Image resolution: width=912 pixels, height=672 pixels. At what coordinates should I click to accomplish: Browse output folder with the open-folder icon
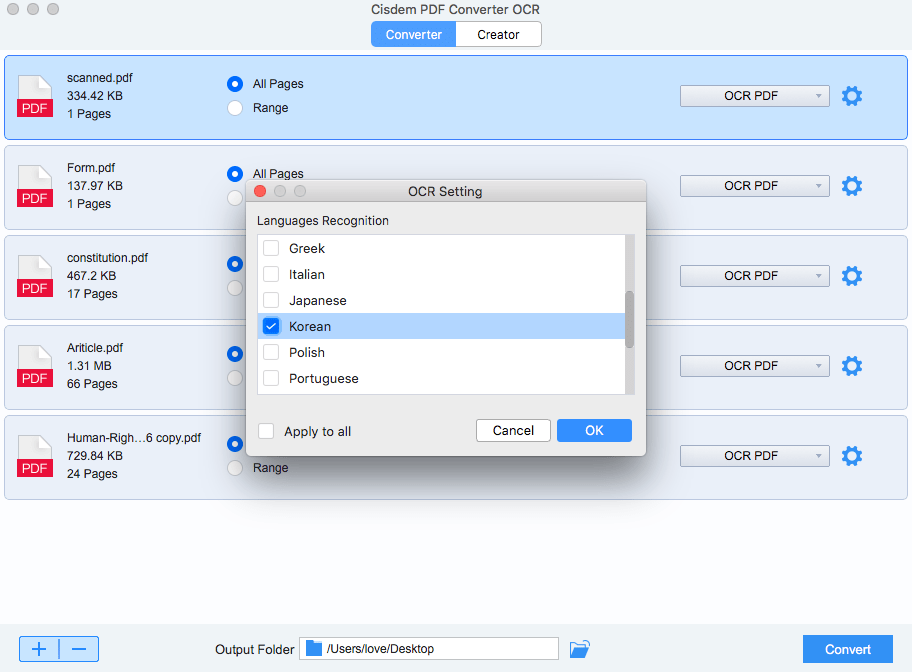tap(579, 649)
